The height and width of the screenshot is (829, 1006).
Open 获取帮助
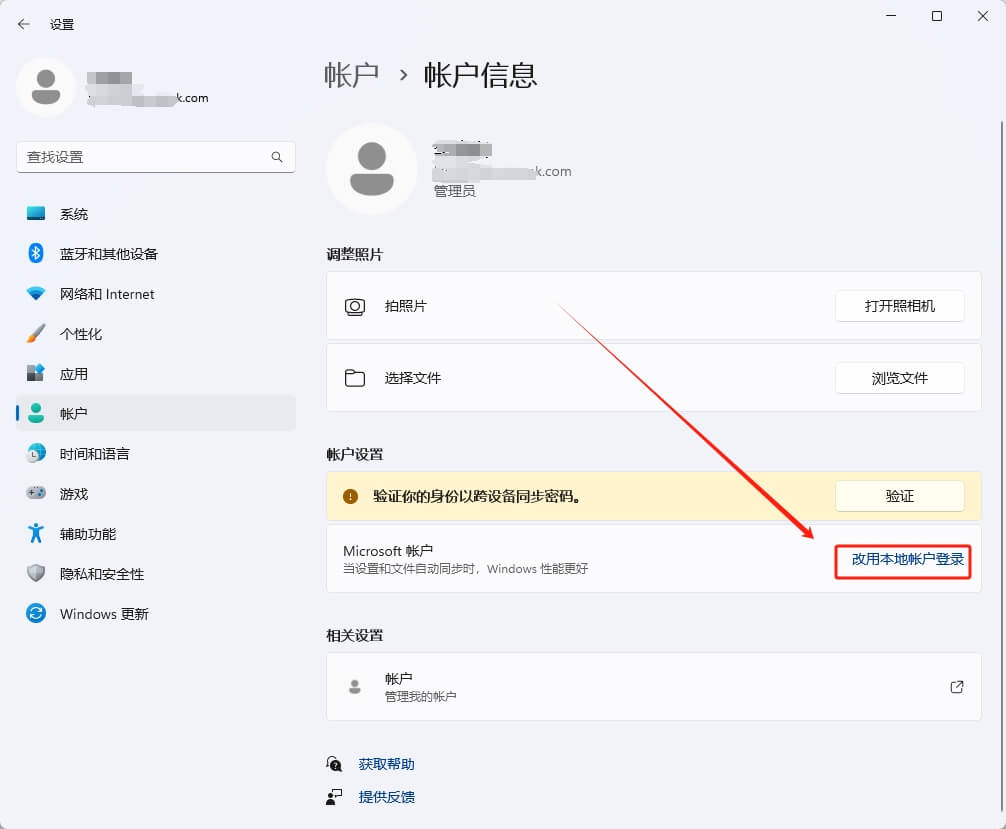pos(388,763)
